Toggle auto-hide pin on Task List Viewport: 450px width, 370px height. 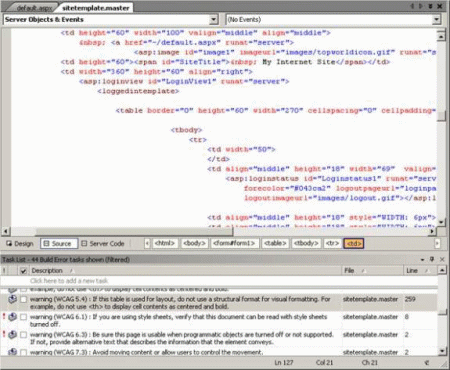432,259
